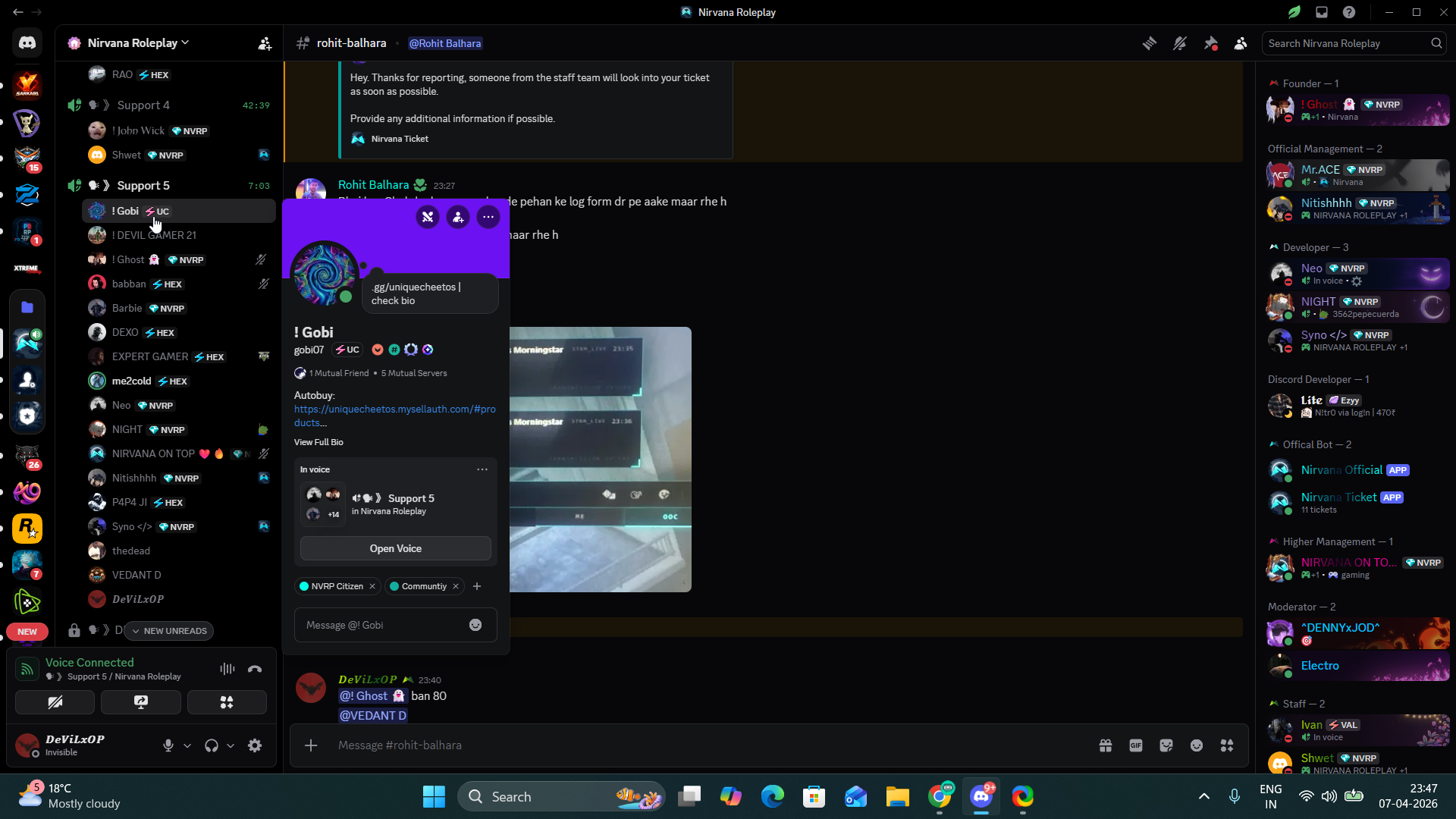1456x819 pixels.
Task: Open the attached screenshot image in chat
Action: point(601,460)
